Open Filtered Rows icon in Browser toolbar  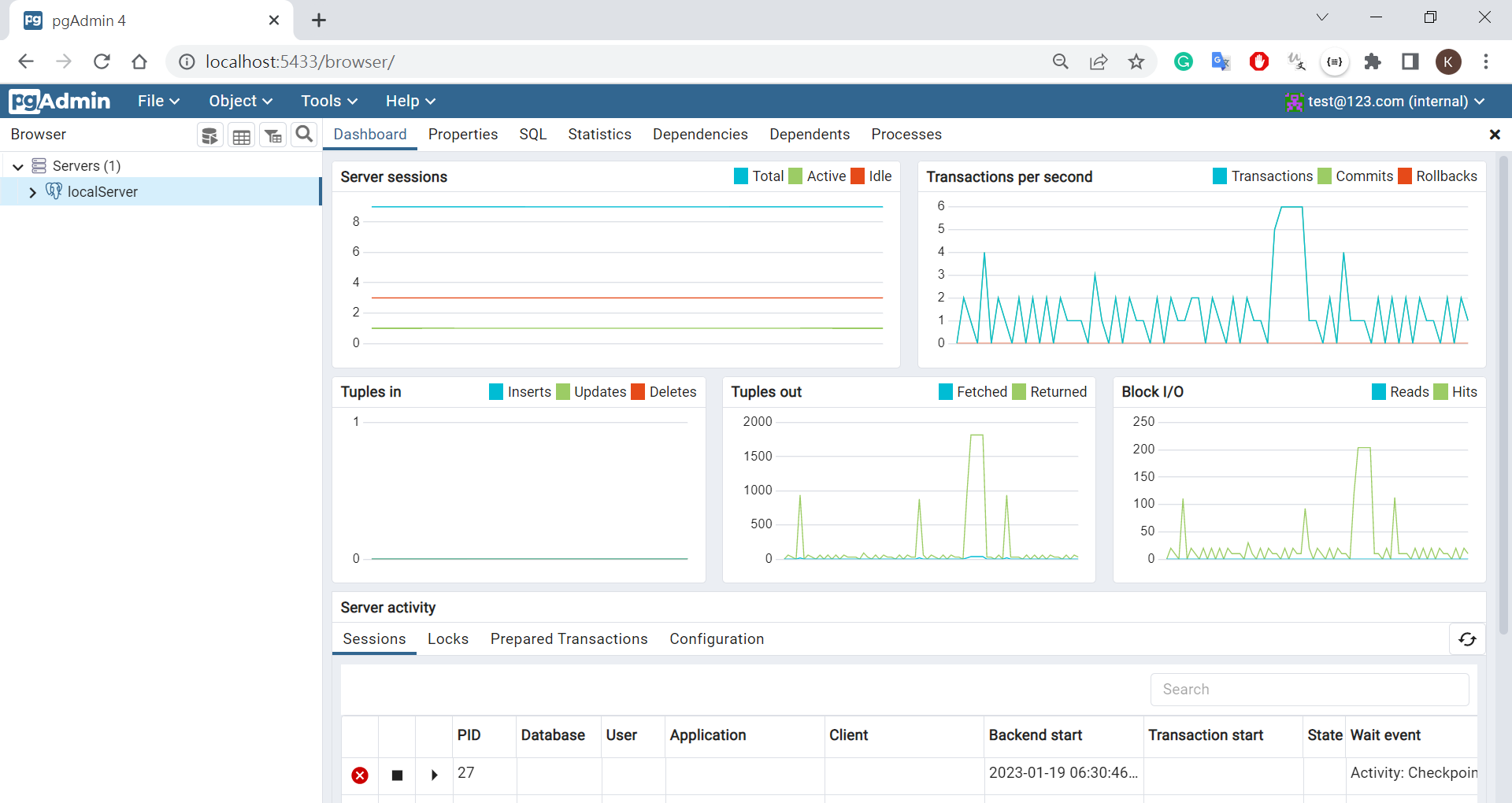click(x=273, y=135)
